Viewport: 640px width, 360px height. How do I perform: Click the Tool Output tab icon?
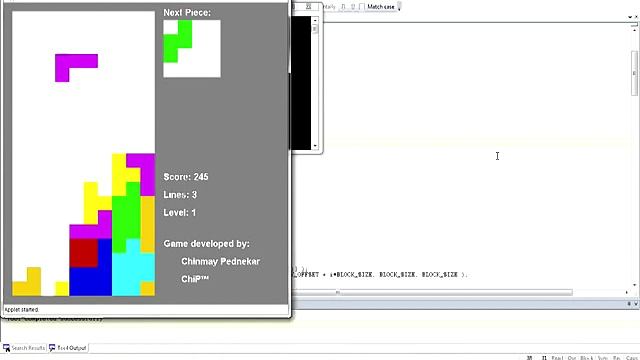coord(52,348)
